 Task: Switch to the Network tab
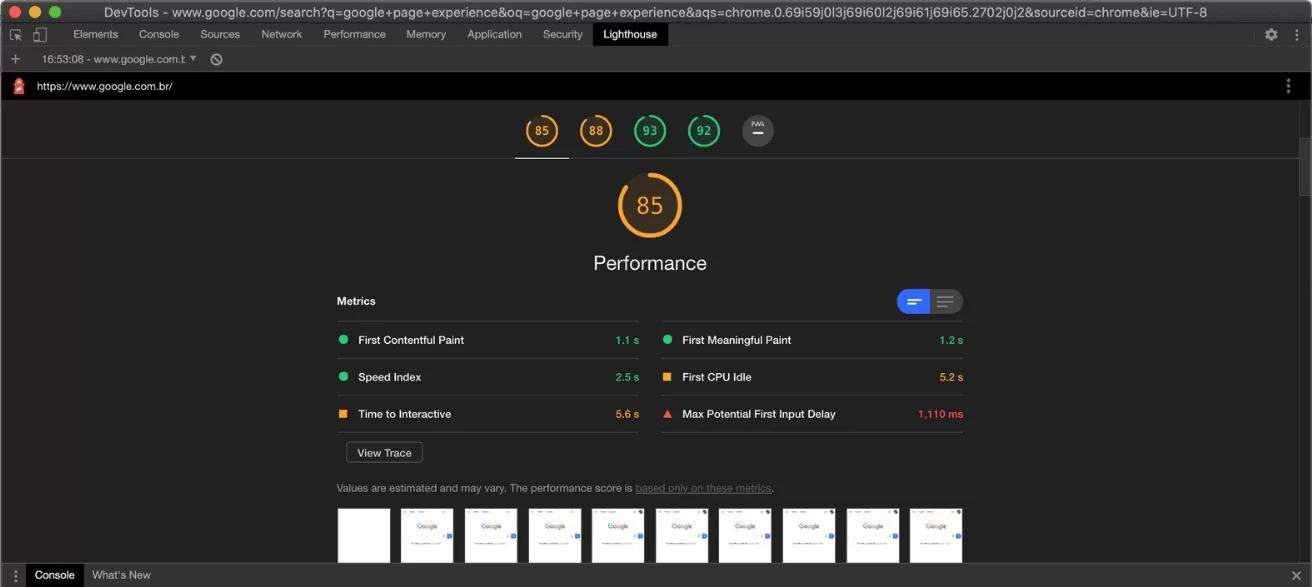[x=282, y=34]
